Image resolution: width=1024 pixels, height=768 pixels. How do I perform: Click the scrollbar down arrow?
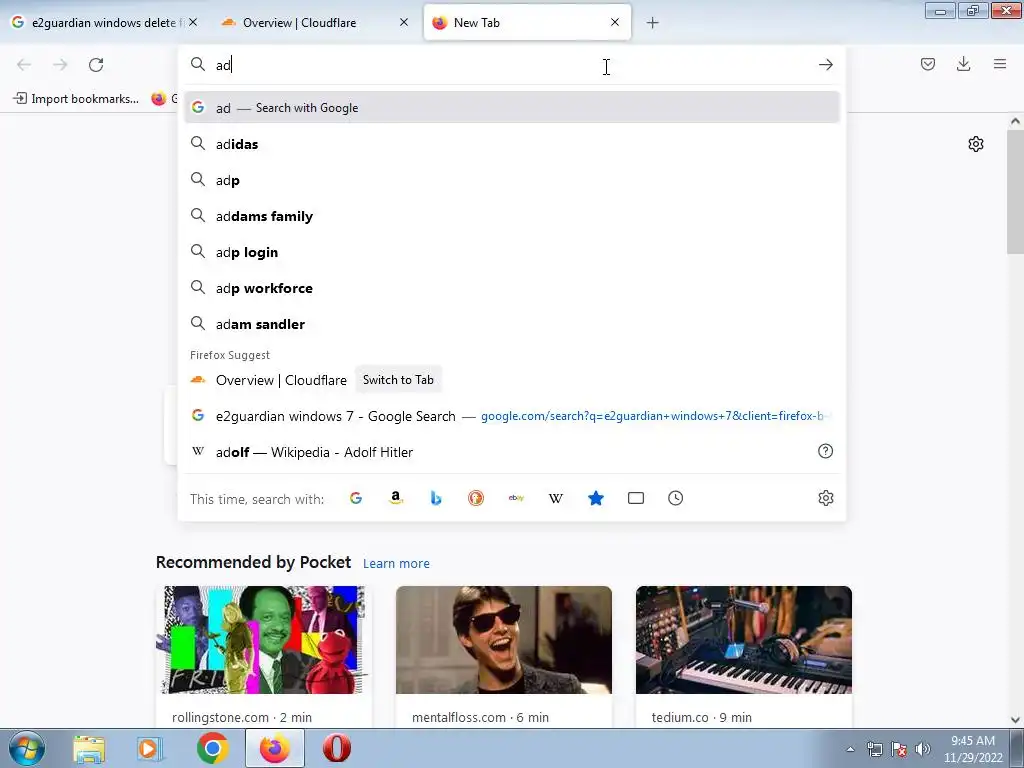point(1015,720)
